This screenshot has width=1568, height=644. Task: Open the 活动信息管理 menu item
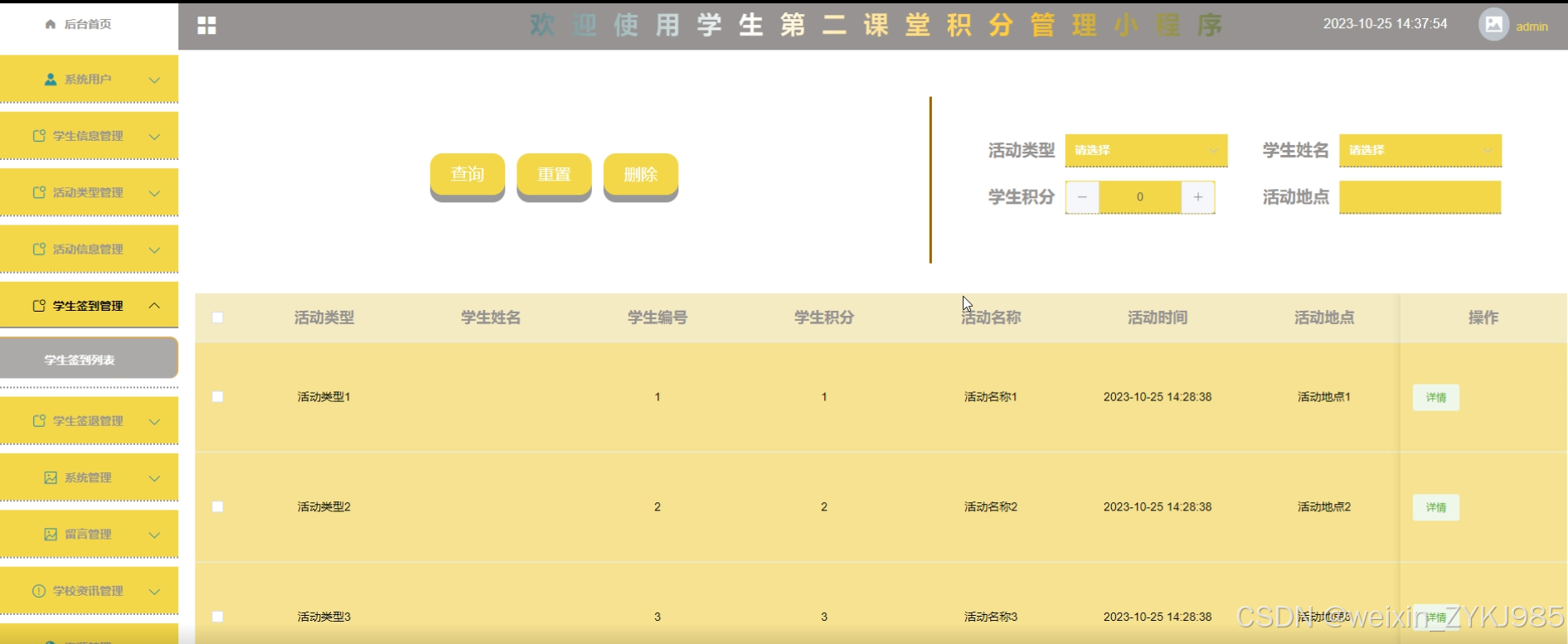[89, 249]
